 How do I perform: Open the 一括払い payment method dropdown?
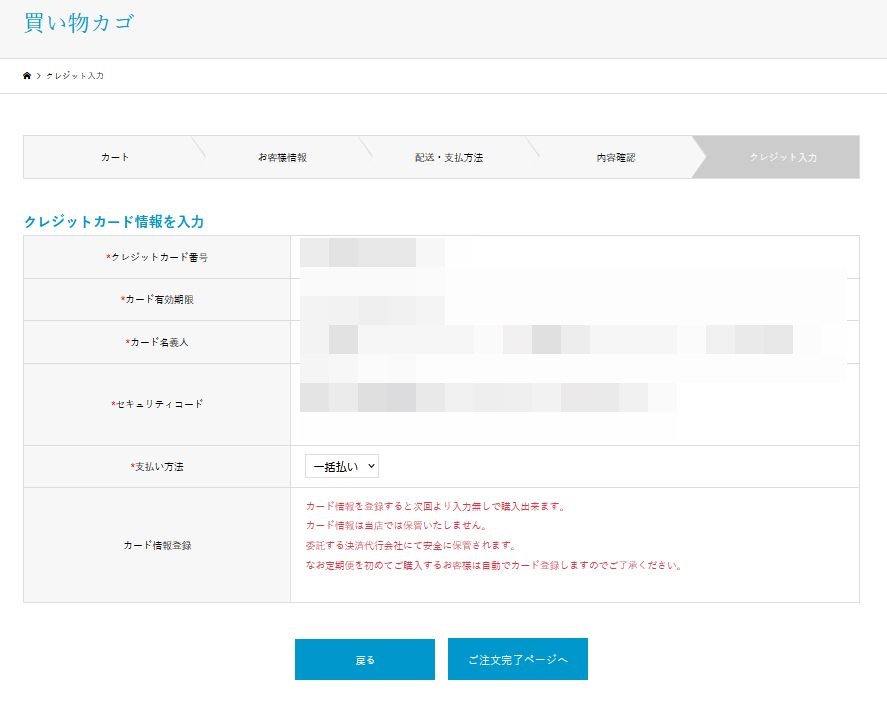pos(342,466)
